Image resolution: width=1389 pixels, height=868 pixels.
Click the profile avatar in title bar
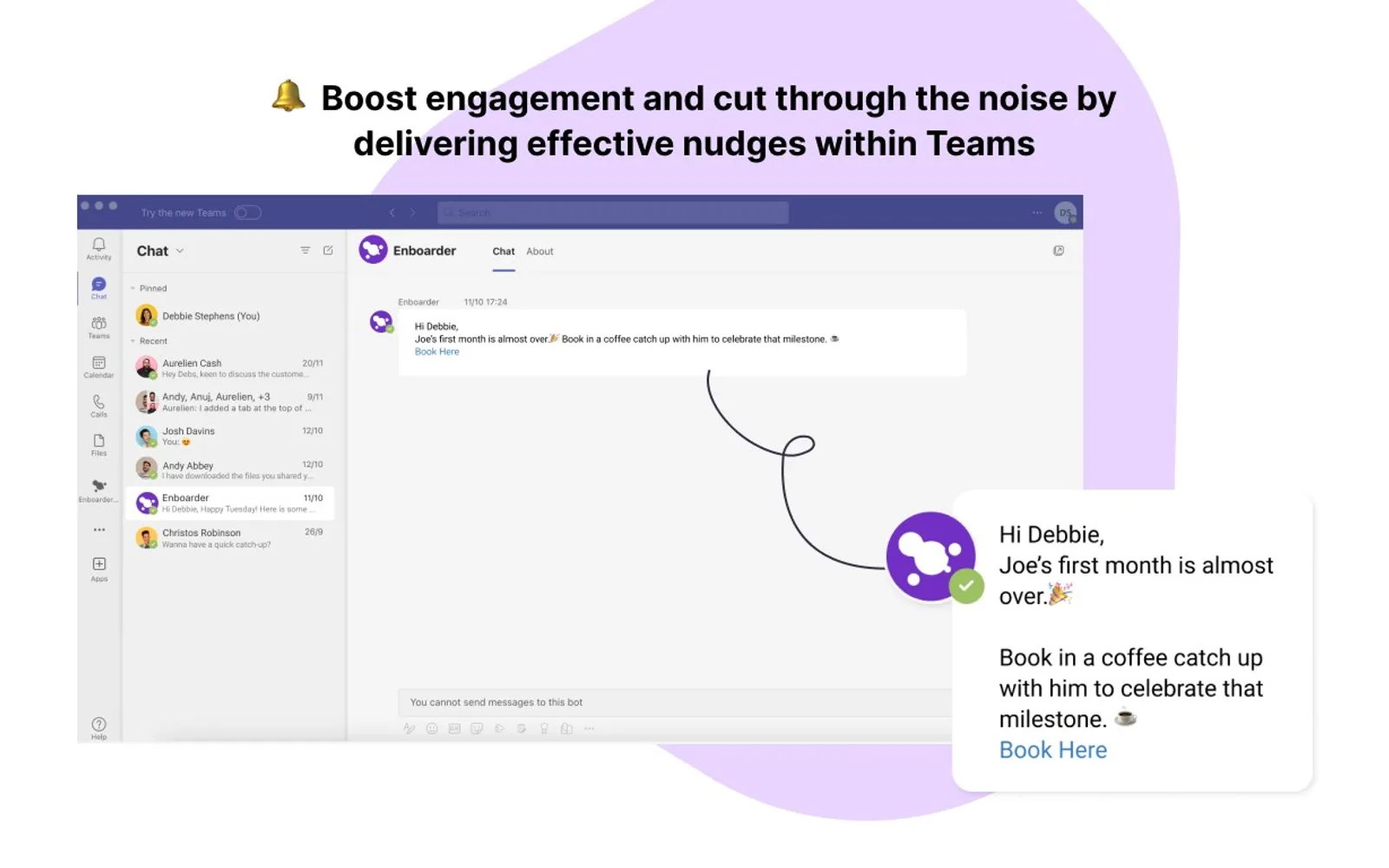click(x=1065, y=213)
